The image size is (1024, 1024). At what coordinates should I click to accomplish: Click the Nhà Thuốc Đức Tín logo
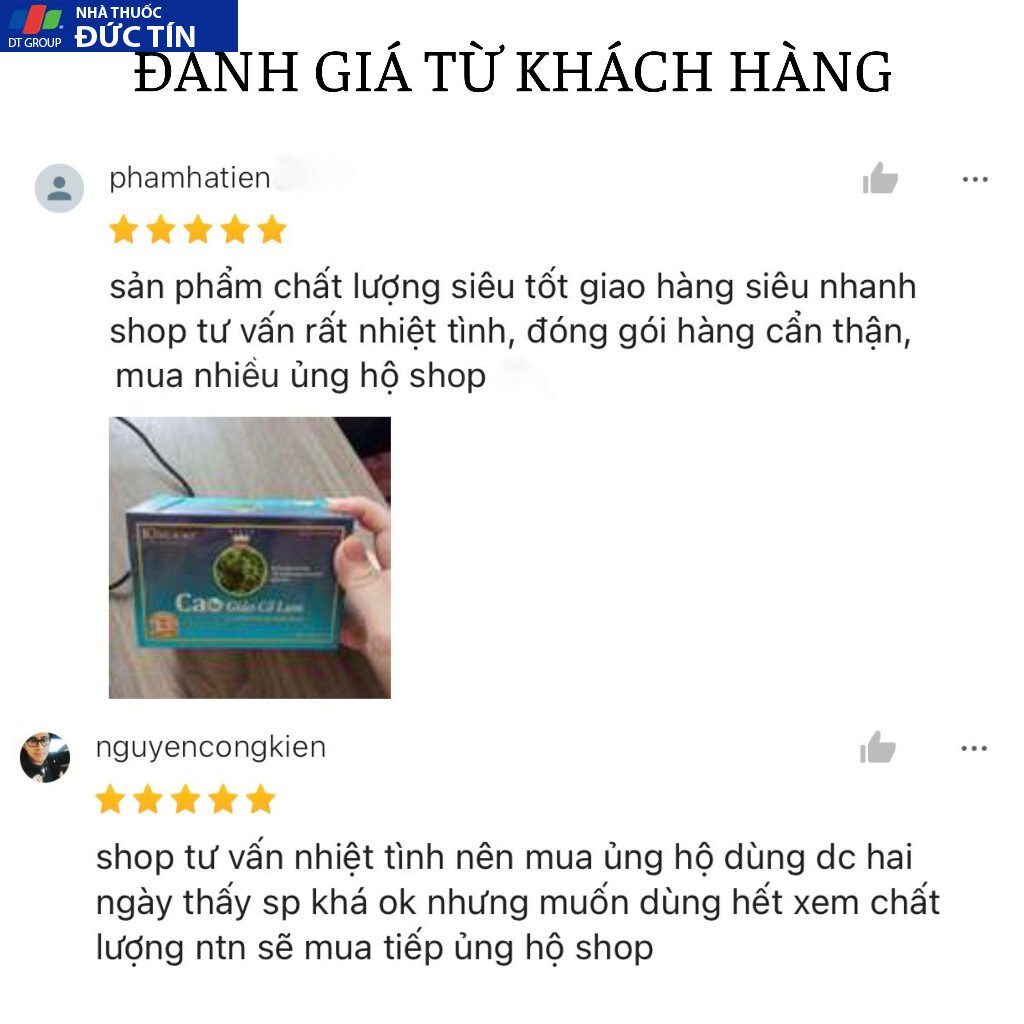(119, 26)
